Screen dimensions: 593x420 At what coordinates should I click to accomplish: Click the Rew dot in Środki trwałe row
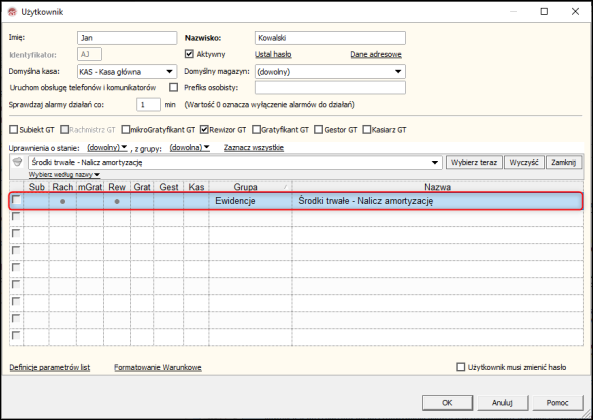(x=117, y=201)
